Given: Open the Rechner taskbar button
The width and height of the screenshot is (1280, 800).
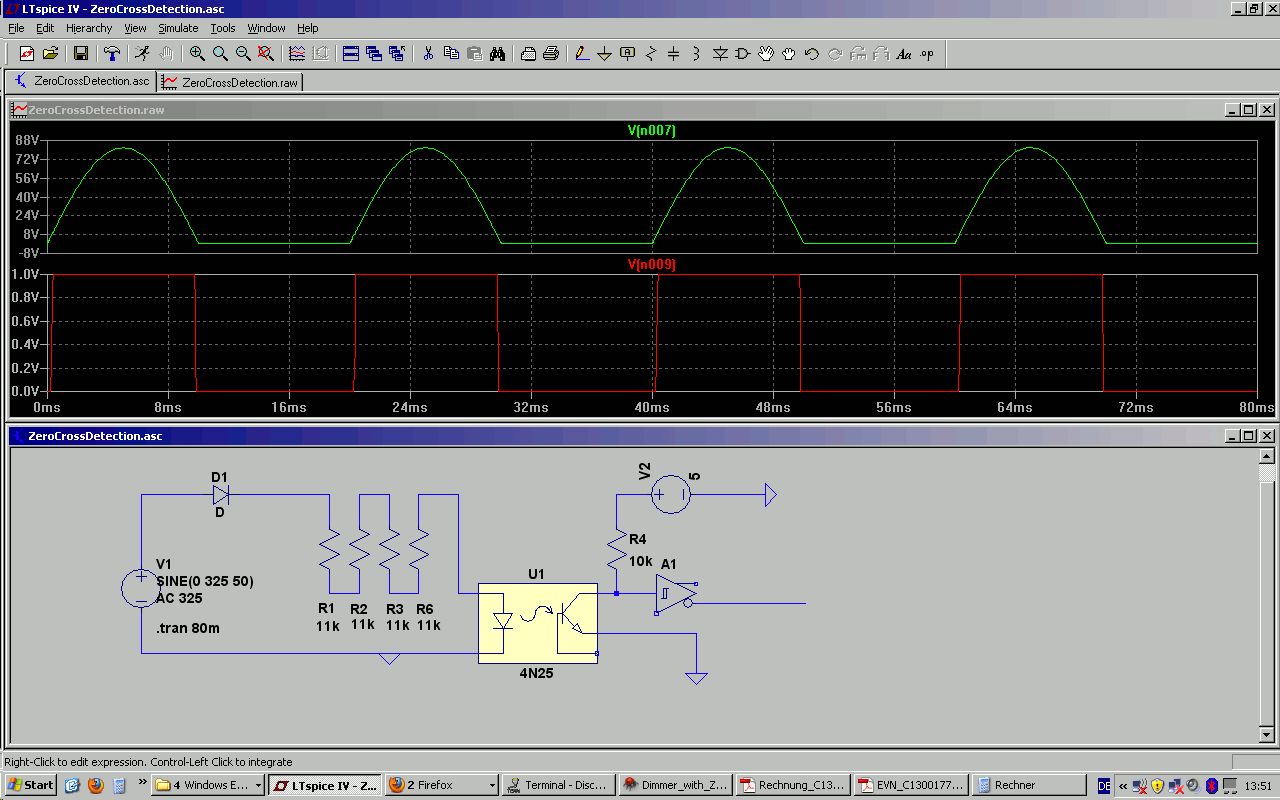Looking at the screenshot, I should [1013, 785].
